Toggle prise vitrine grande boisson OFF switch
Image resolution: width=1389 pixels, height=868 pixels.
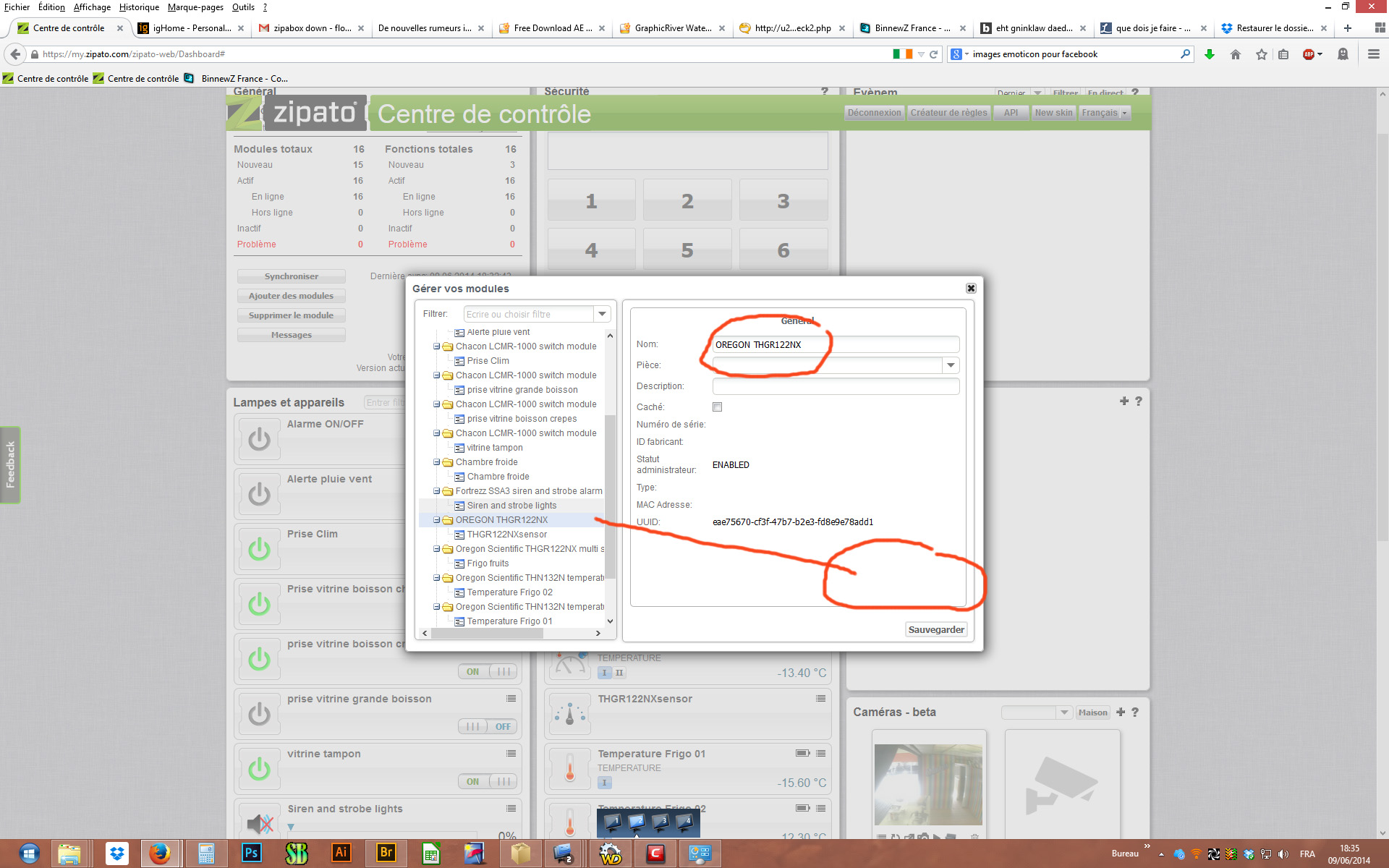tap(488, 726)
